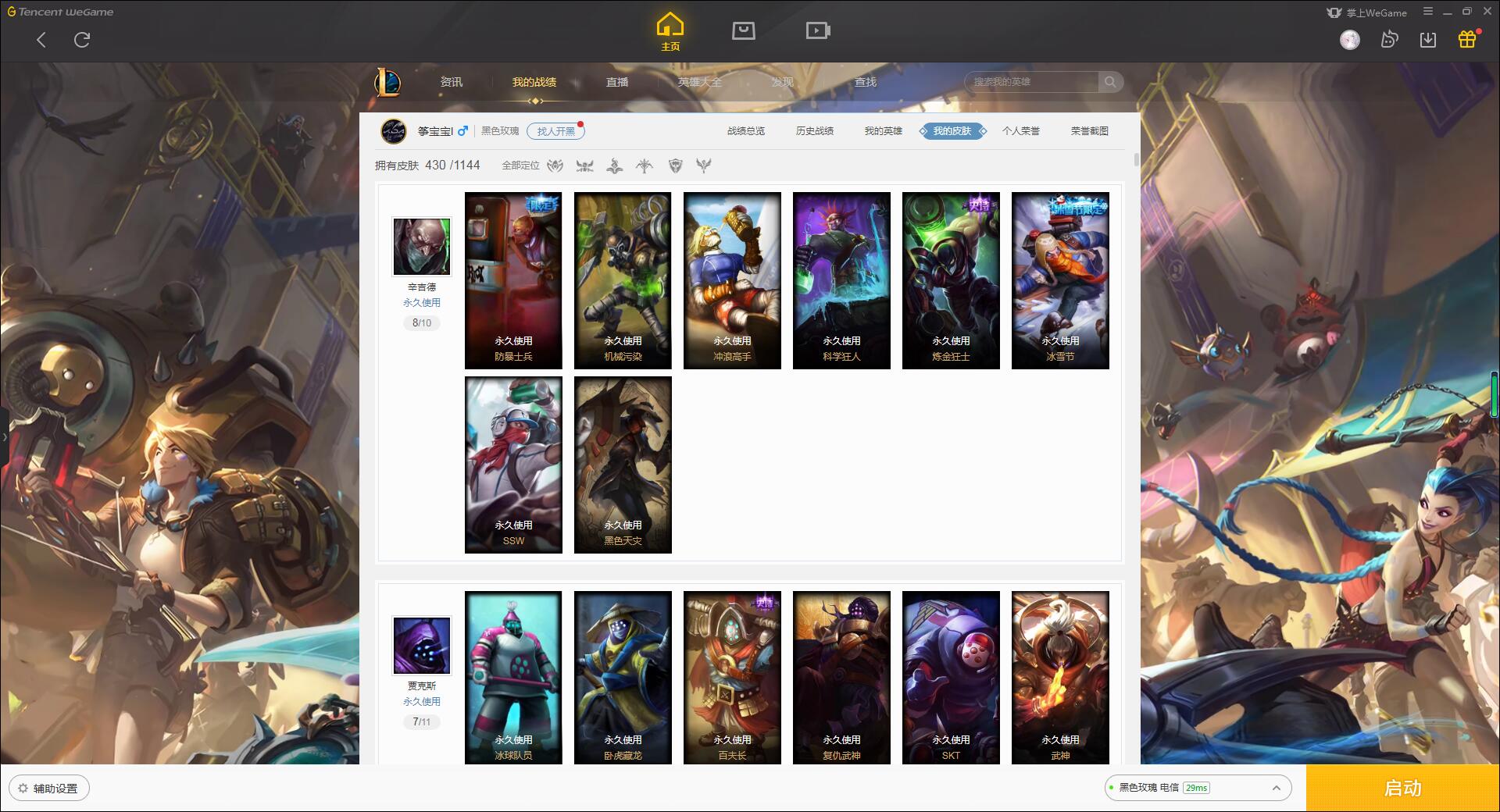Open the video/live icon in the top bar
Viewport: 1500px width, 812px height.
click(x=817, y=30)
